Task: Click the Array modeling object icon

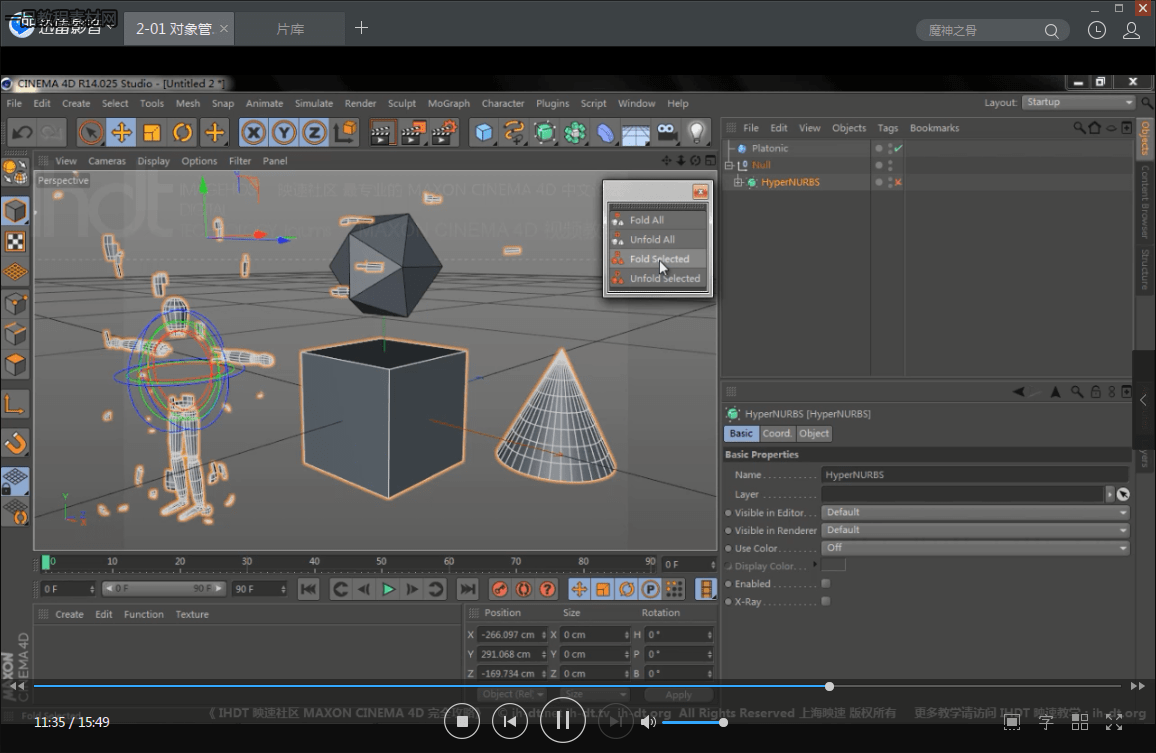Action: 574,133
